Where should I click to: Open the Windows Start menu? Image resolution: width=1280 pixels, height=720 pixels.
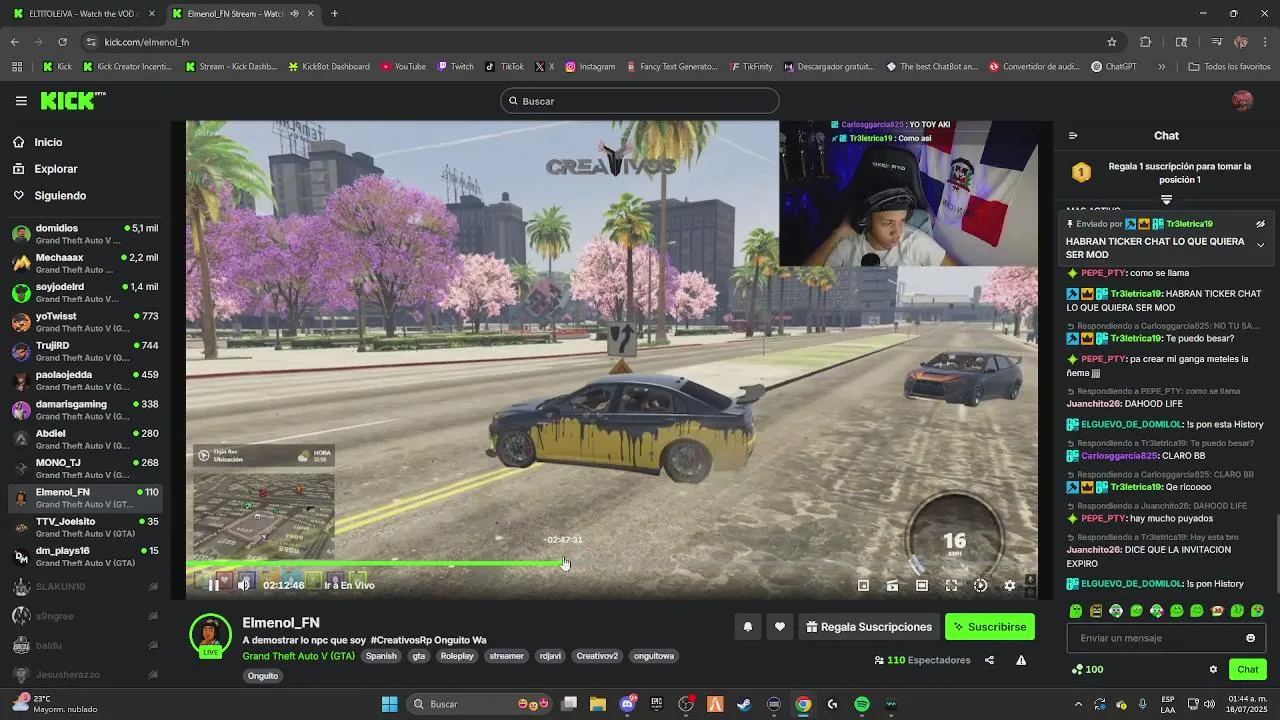(389, 704)
